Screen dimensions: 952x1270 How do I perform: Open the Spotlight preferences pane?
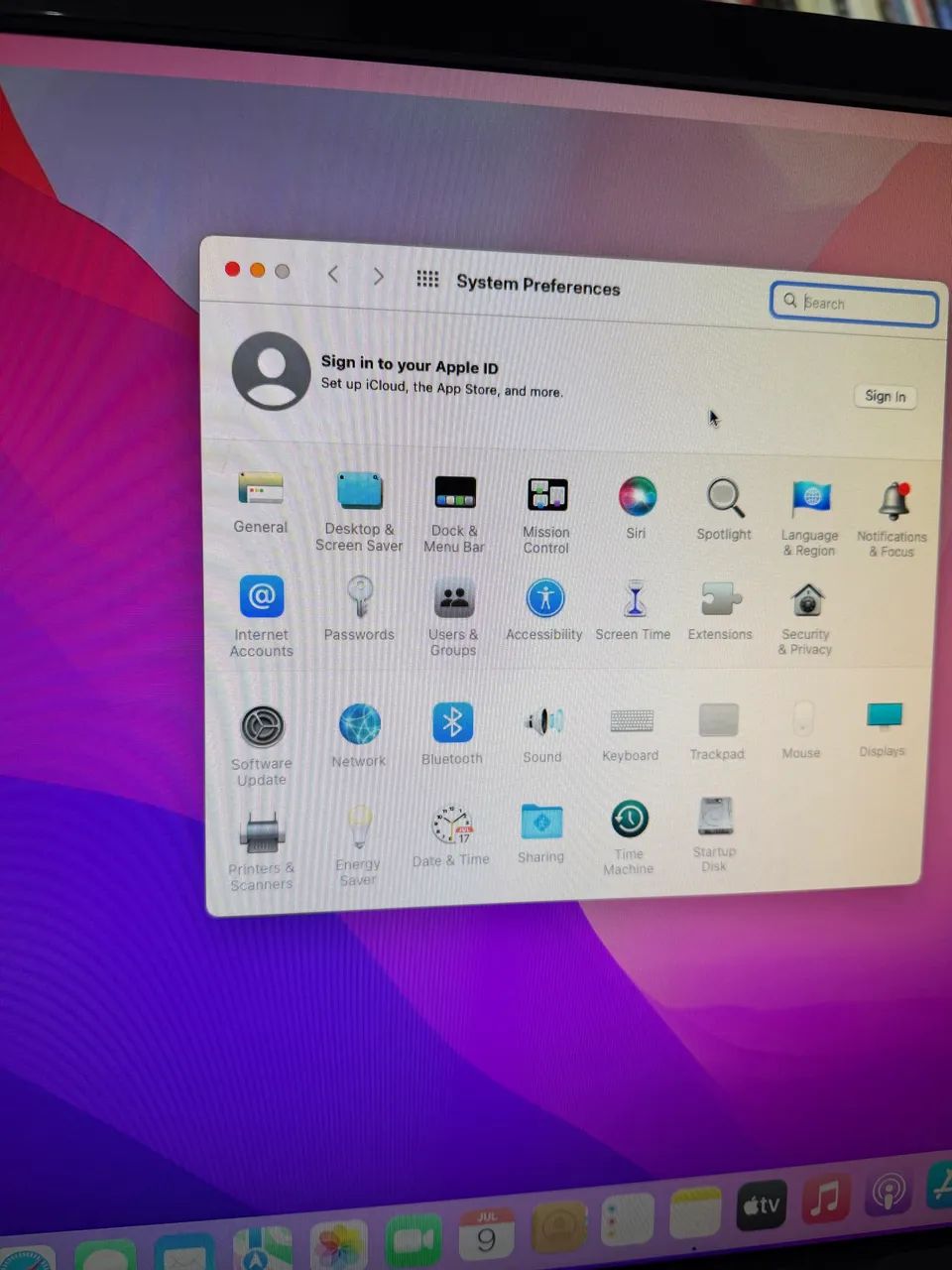[724, 509]
